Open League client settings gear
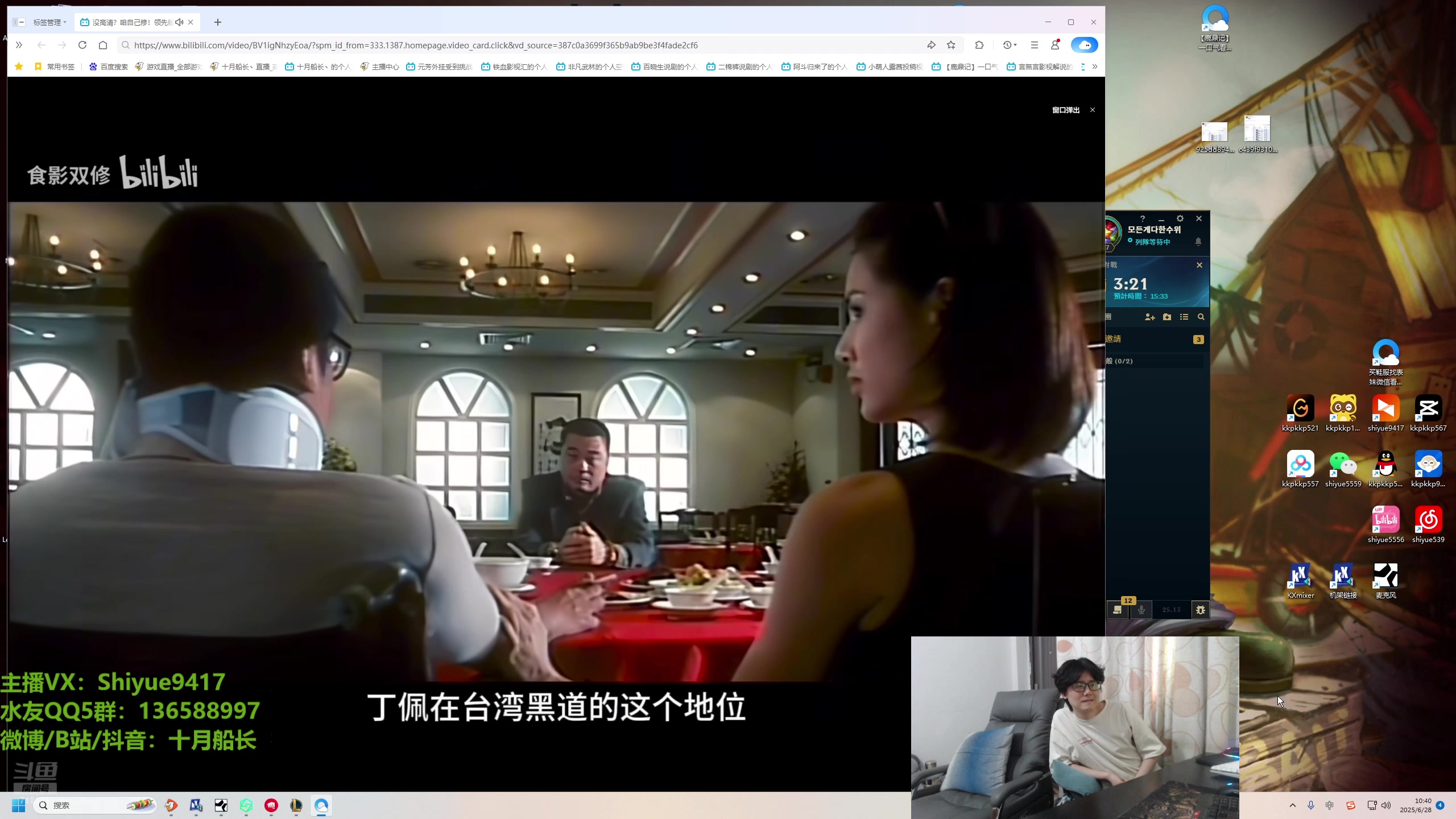This screenshot has height=819, width=1456. tap(1180, 218)
